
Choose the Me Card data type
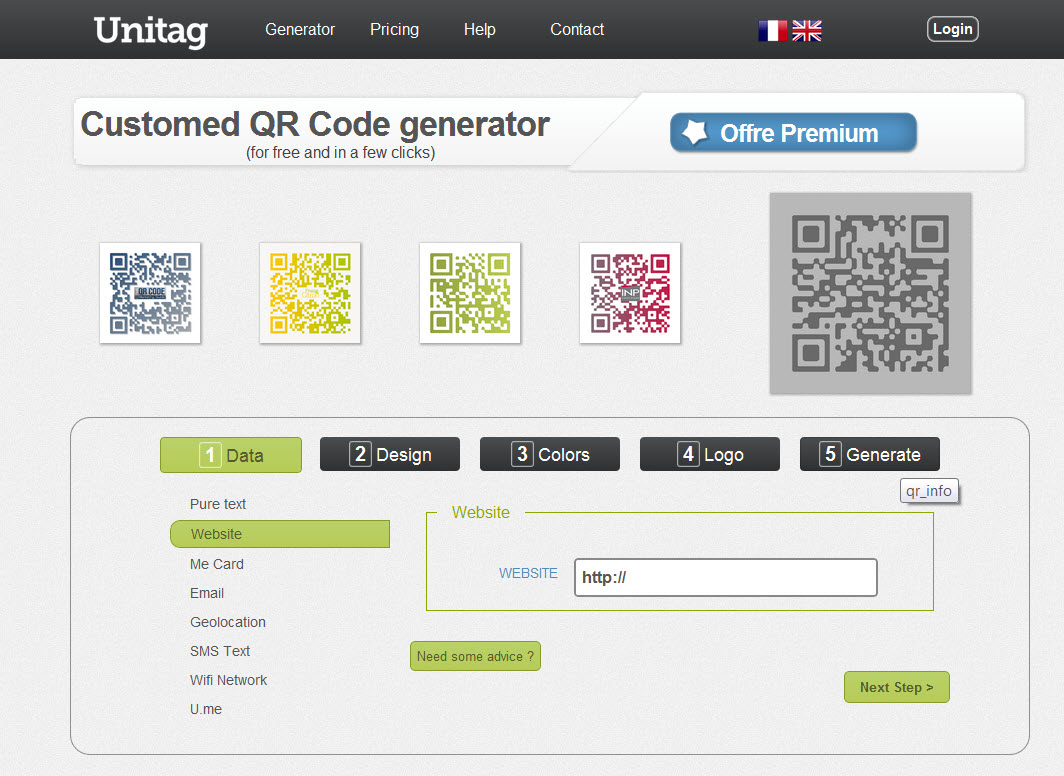216,564
